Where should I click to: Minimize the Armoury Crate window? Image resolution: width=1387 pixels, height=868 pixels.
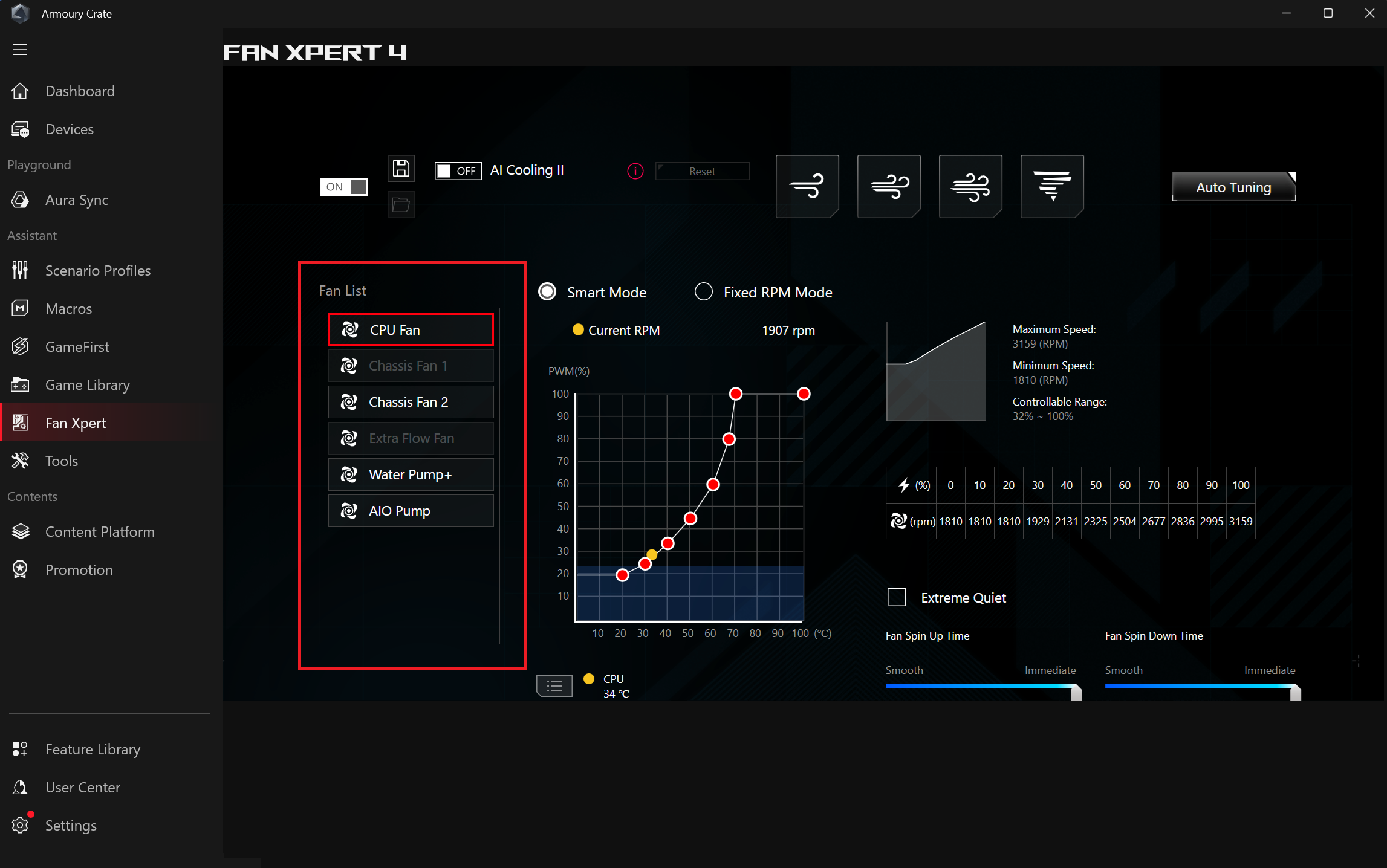point(1287,13)
